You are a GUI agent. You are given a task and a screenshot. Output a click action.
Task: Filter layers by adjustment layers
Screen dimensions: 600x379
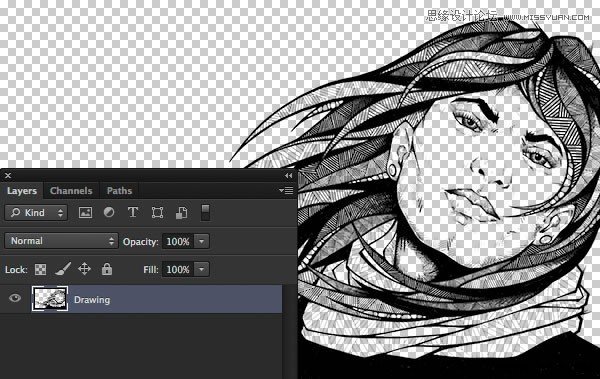[109, 212]
